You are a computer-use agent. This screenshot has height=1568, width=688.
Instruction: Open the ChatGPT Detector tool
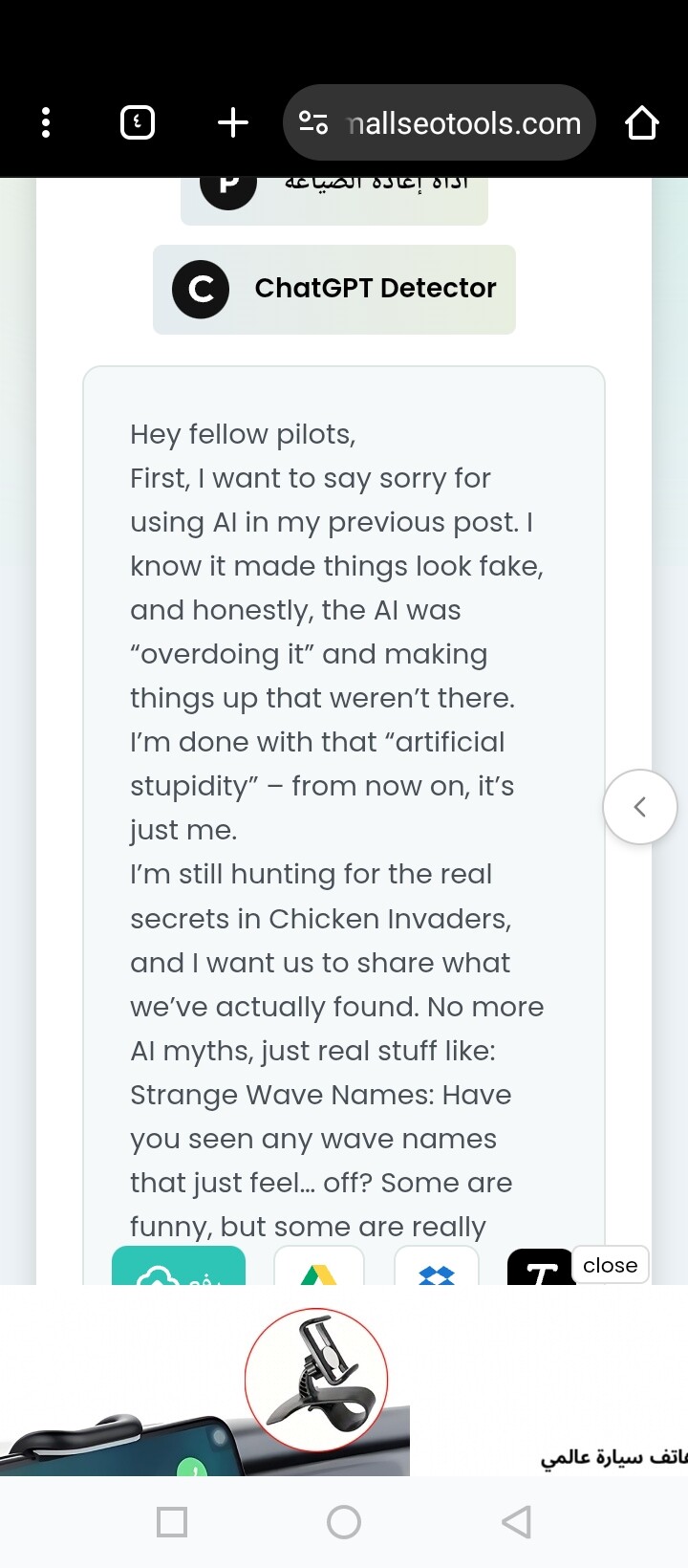click(375, 289)
